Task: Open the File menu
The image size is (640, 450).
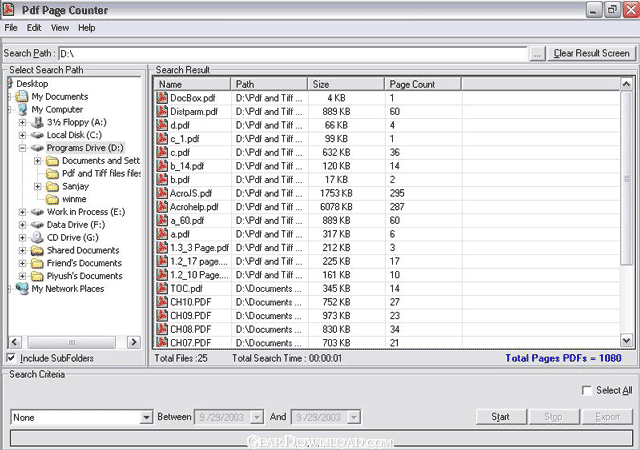Action: point(11,28)
